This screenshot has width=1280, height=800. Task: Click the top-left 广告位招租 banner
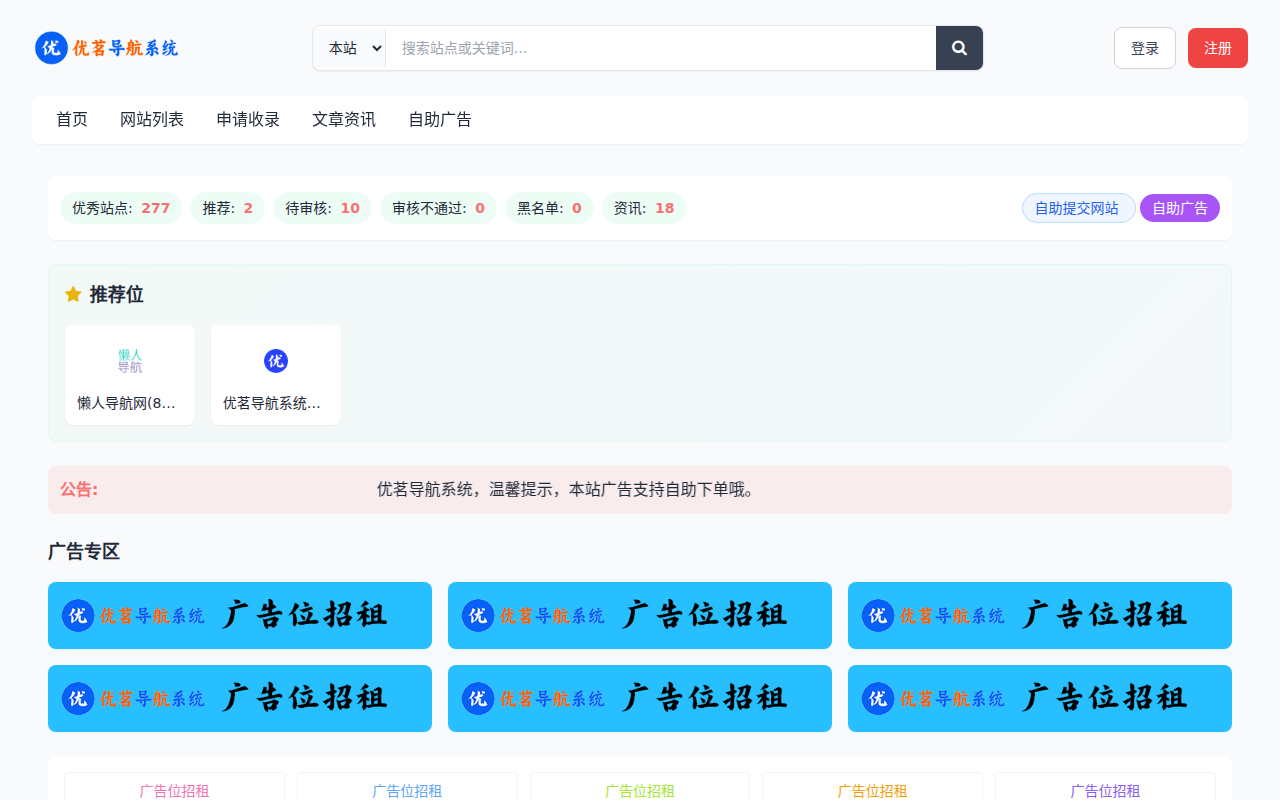tap(240, 615)
